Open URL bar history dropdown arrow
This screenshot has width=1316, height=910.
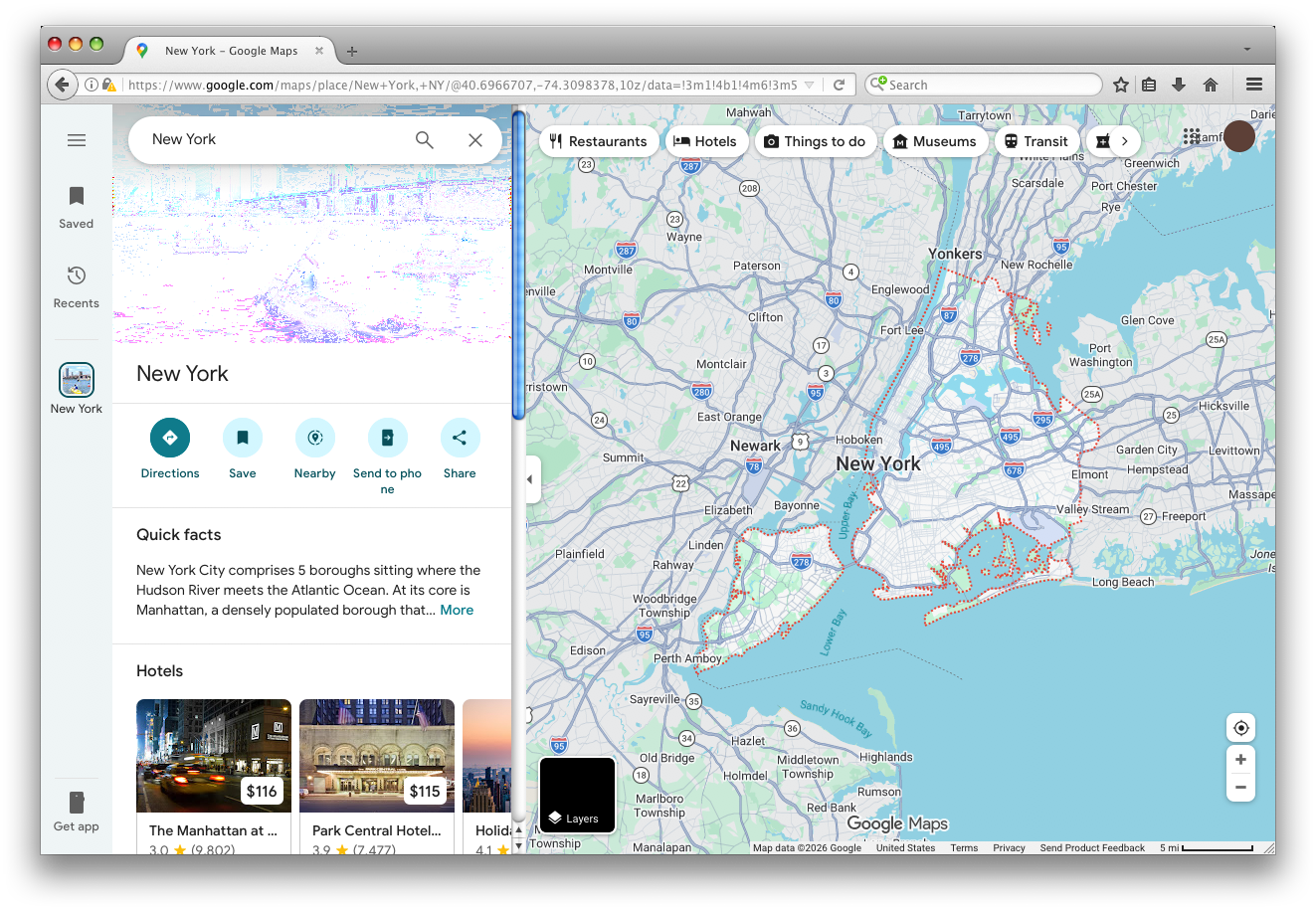[x=809, y=86]
